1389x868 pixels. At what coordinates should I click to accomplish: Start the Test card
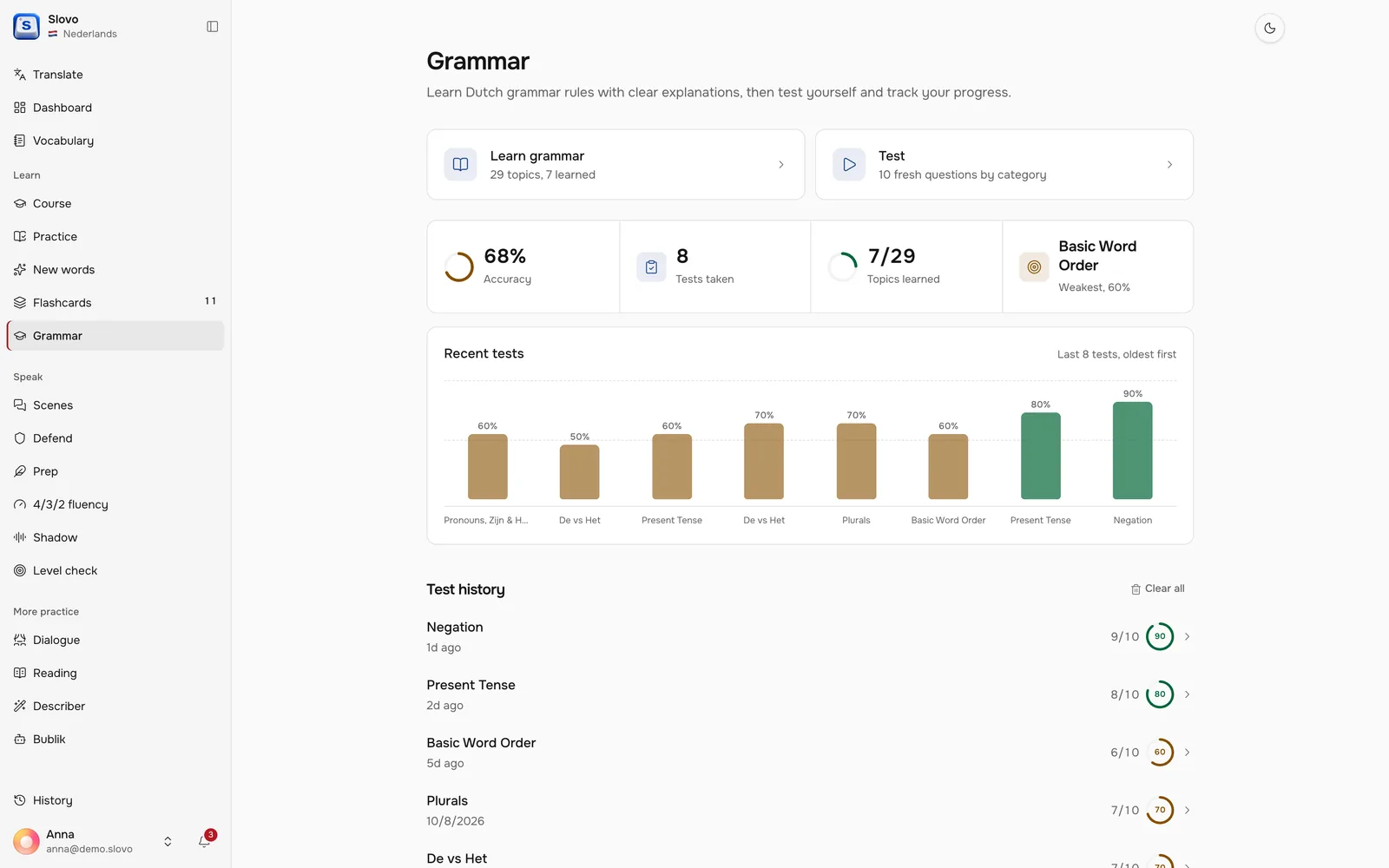1004,165
